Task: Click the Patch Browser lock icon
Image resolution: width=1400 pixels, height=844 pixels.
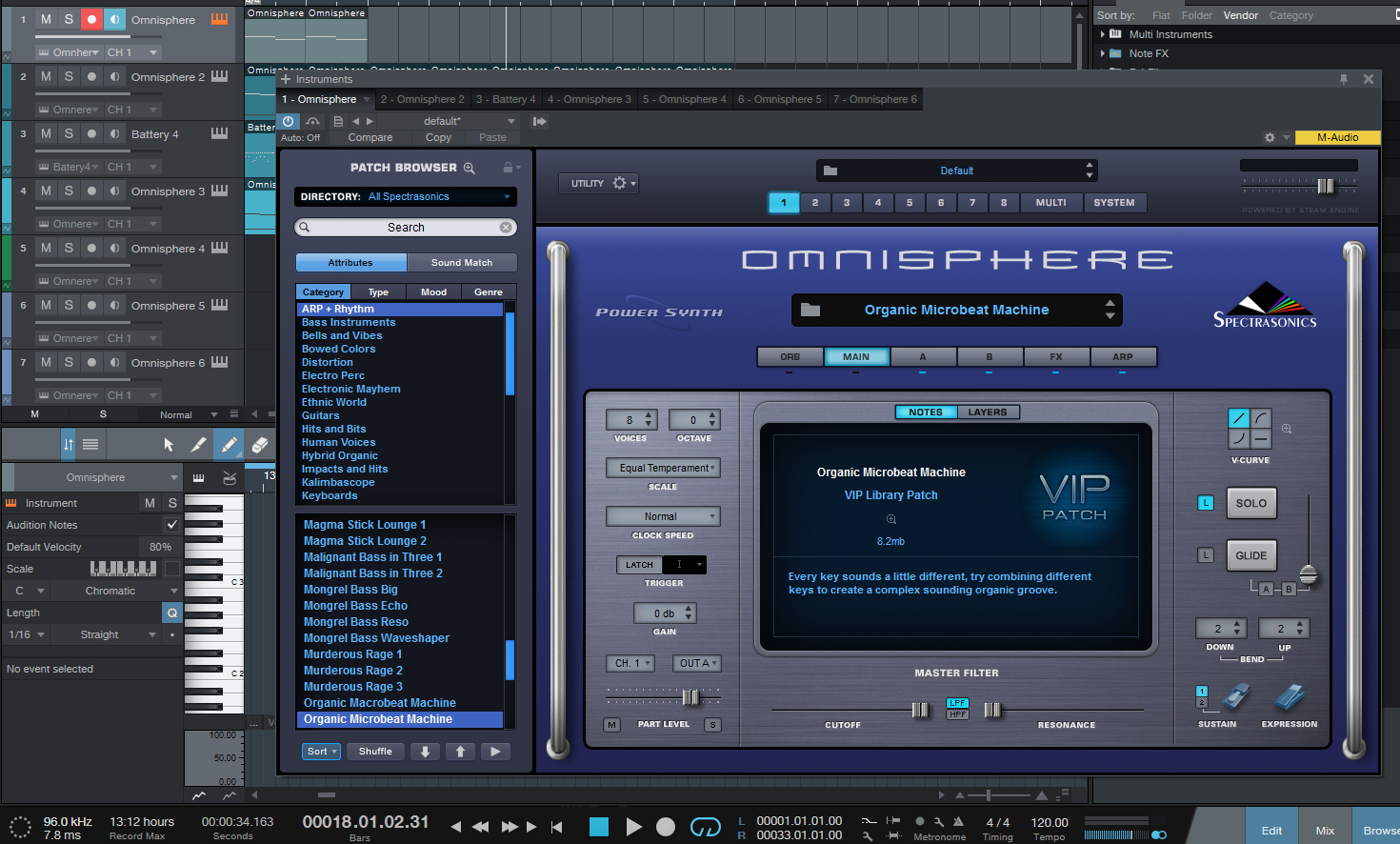Action: click(509, 168)
